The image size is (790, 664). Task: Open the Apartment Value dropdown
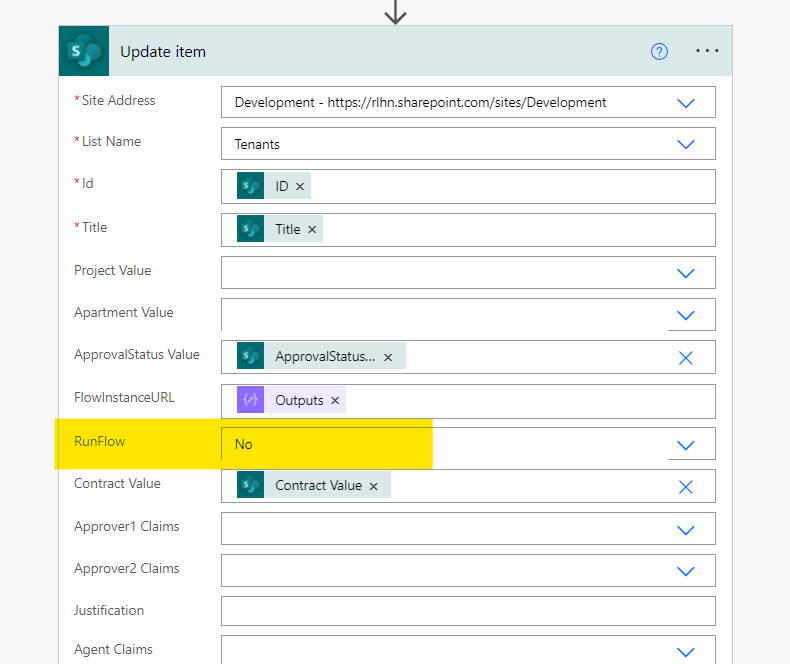pyautogui.click(x=686, y=315)
